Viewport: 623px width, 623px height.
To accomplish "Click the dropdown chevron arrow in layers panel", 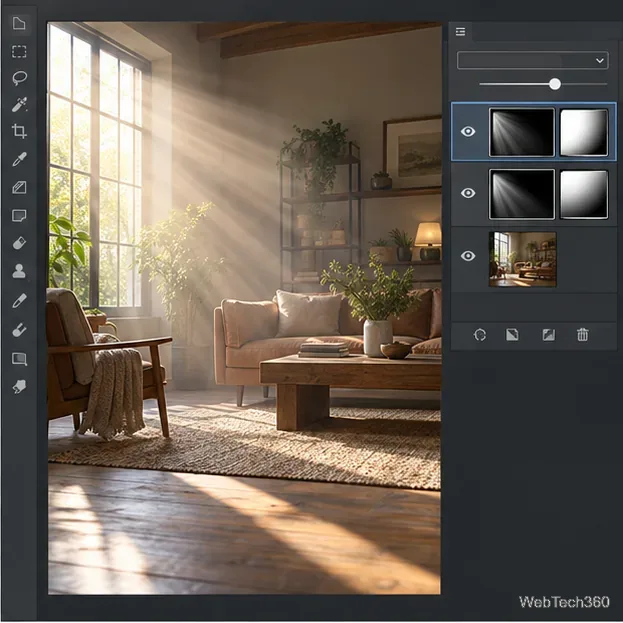I will 600,61.
